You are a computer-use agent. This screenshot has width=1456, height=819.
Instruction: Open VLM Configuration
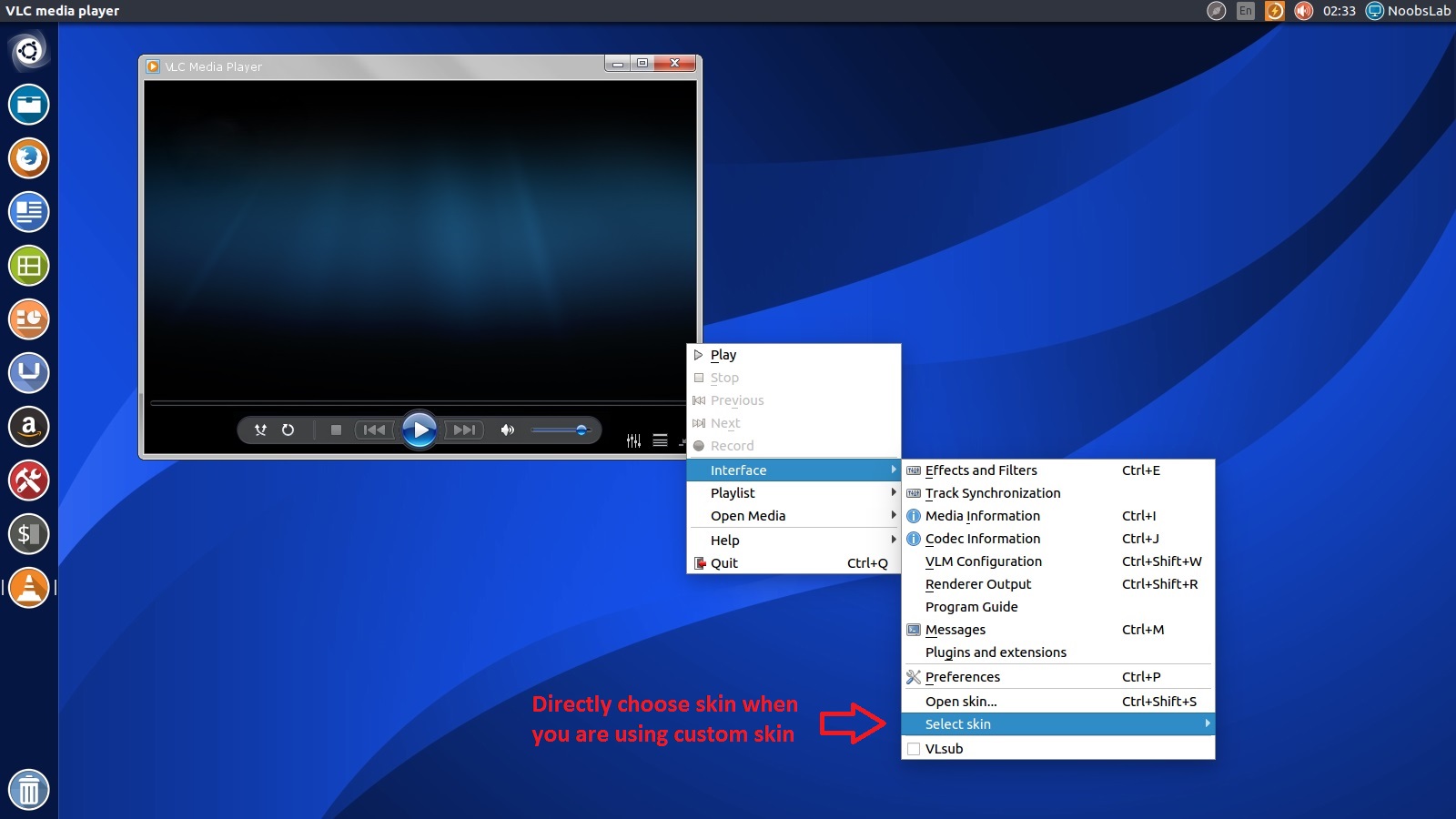pos(1058,561)
